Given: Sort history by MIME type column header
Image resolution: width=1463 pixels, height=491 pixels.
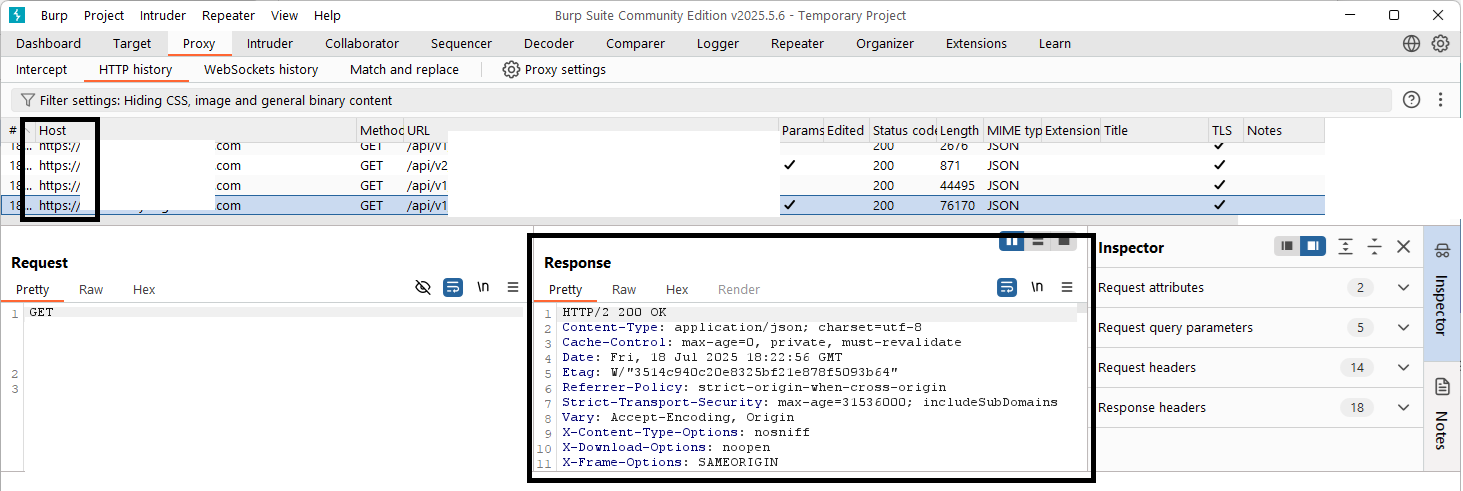Looking at the screenshot, I should point(1013,130).
